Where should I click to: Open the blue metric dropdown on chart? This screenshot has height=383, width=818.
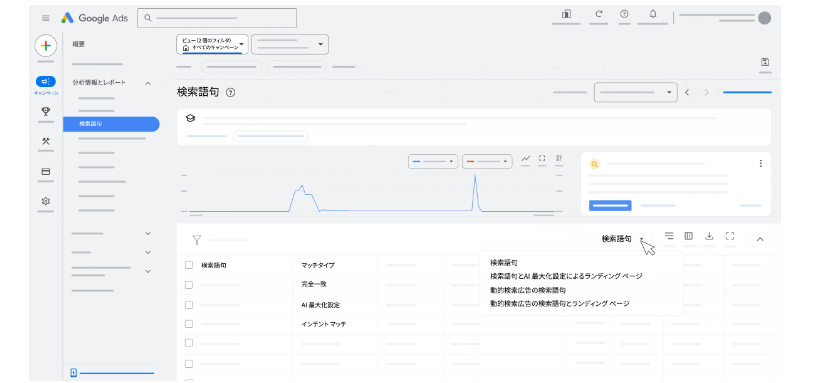pyautogui.click(x=433, y=161)
